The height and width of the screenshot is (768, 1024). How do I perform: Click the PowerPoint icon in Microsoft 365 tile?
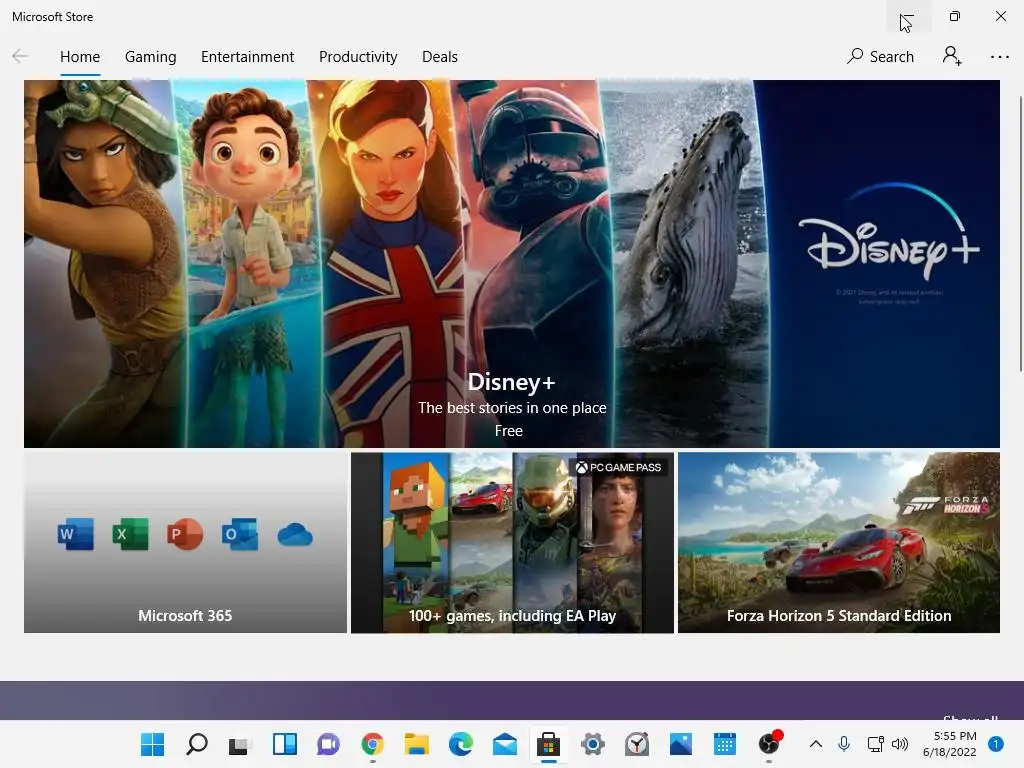[x=185, y=534]
